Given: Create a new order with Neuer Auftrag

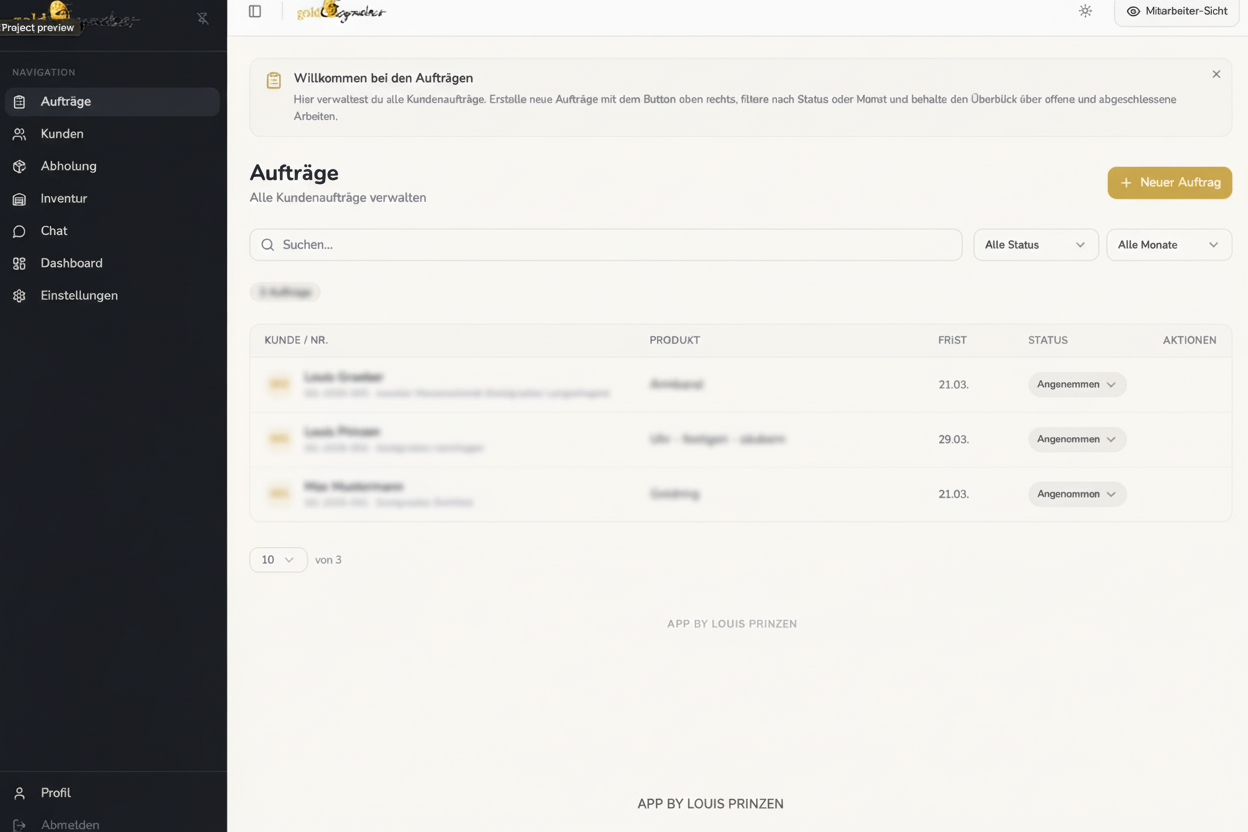Looking at the screenshot, I should tap(1169, 183).
